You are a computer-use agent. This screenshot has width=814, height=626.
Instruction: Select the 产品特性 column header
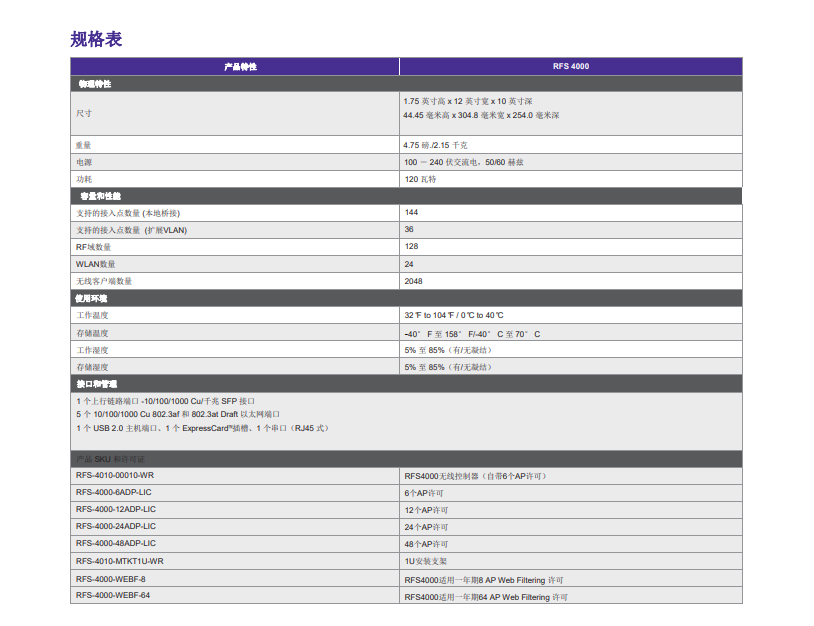pos(240,66)
